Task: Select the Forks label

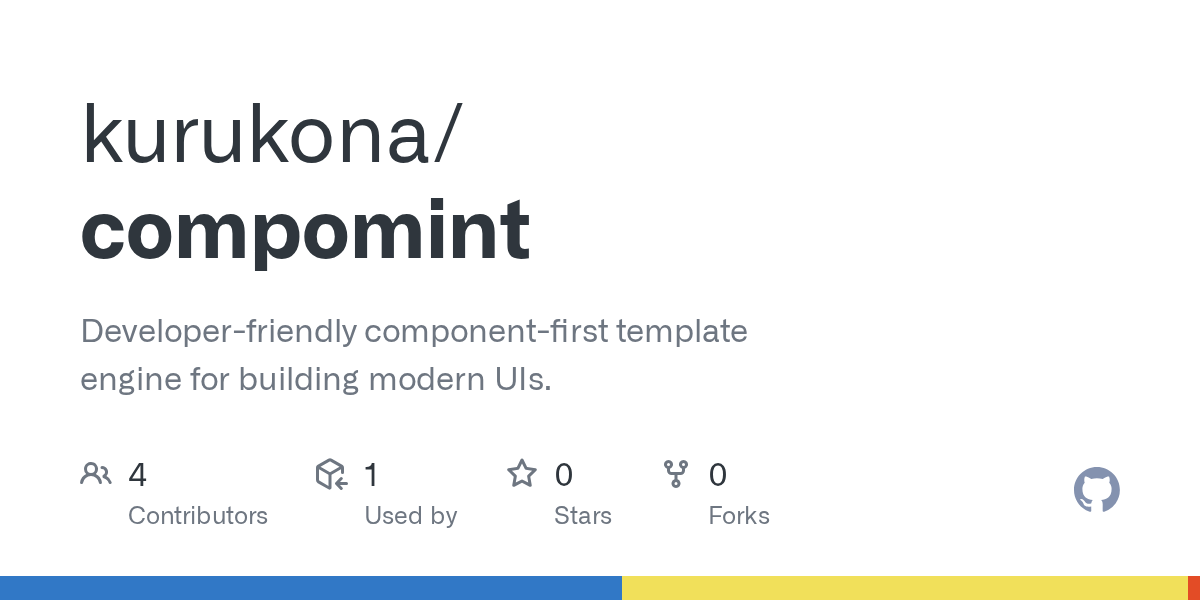Action: tap(739, 516)
